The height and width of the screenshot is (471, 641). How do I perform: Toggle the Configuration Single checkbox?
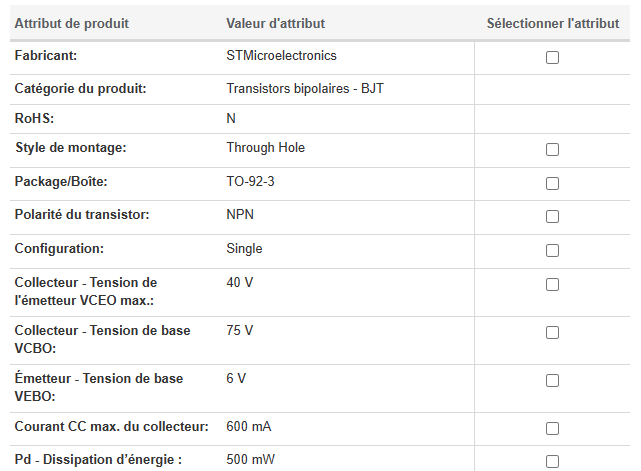[x=552, y=251]
